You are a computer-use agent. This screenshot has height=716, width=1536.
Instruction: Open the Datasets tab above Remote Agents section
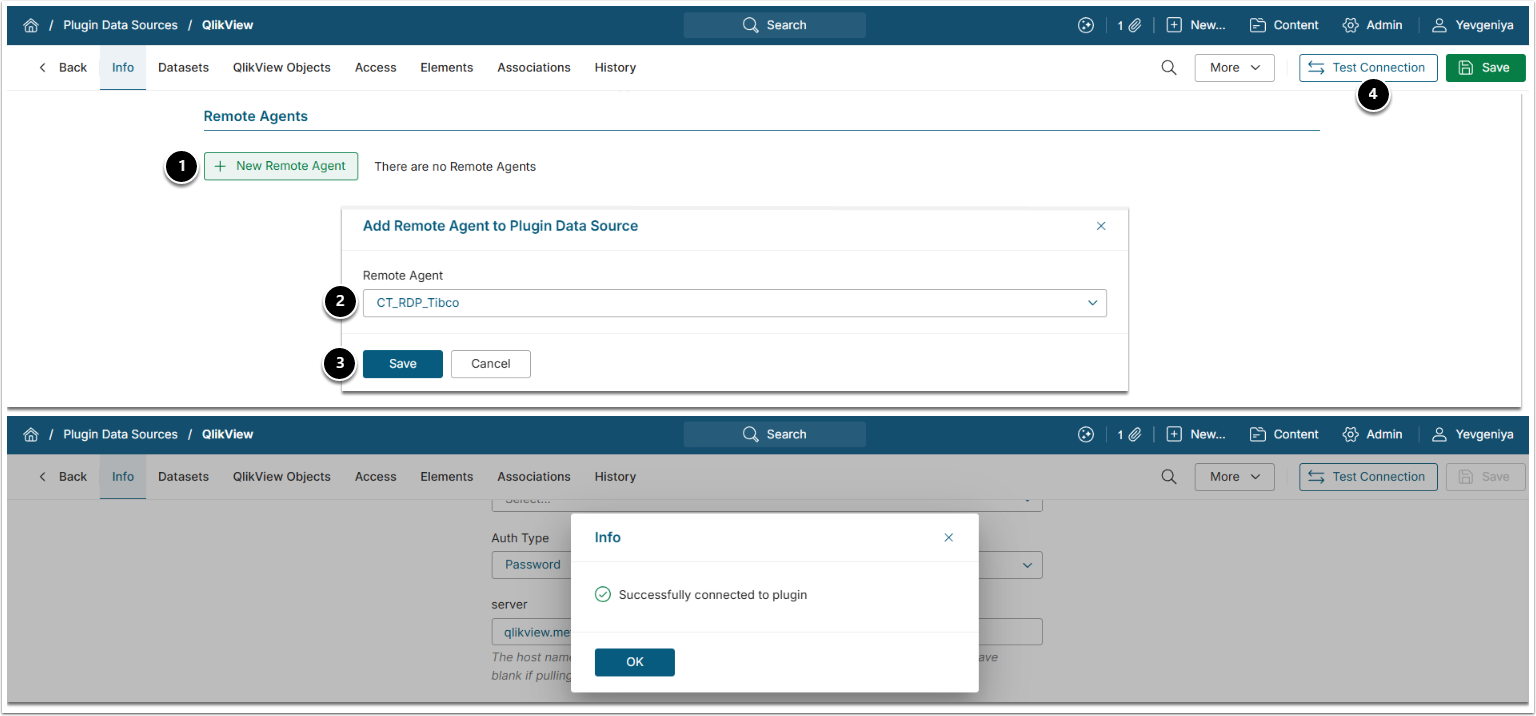pyautogui.click(x=183, y=68)
